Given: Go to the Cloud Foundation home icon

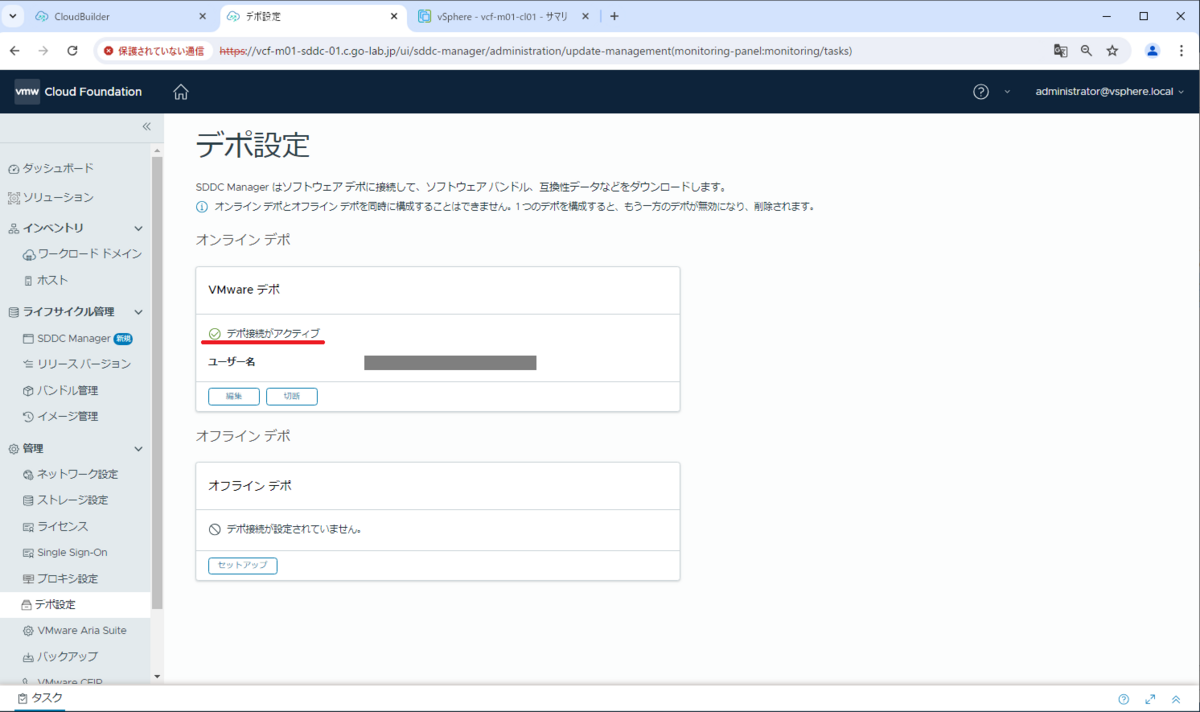Looking at the screenshot, I should [x=181, y=92].
